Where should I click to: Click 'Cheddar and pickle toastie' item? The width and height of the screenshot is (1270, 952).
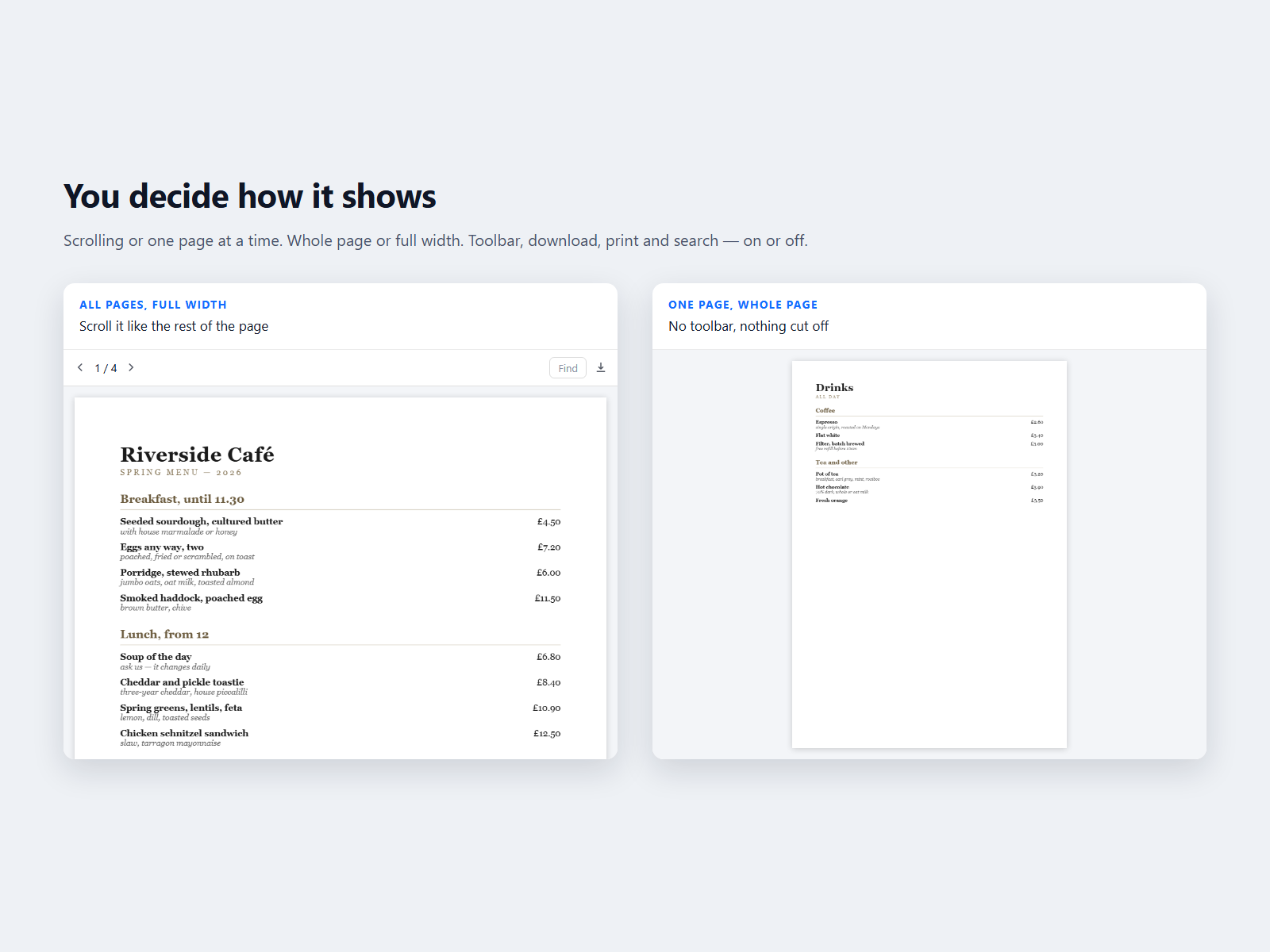(182, 682)
